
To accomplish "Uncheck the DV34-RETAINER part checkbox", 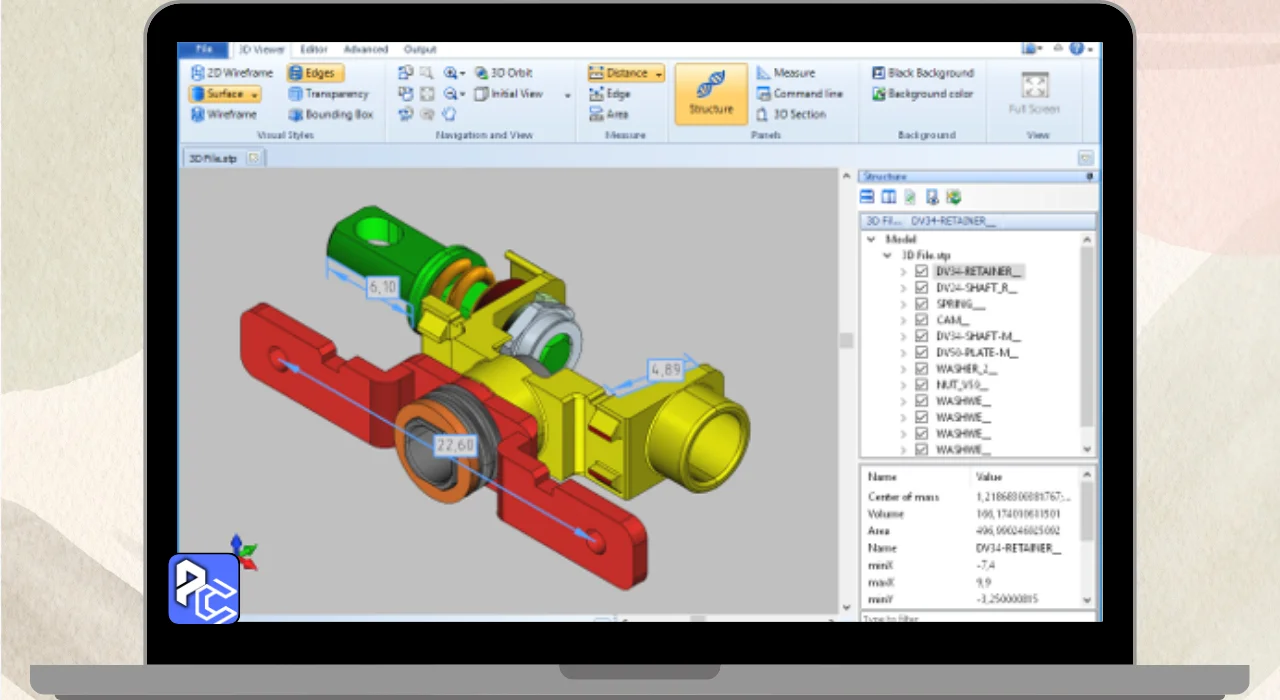I will 922,271.
